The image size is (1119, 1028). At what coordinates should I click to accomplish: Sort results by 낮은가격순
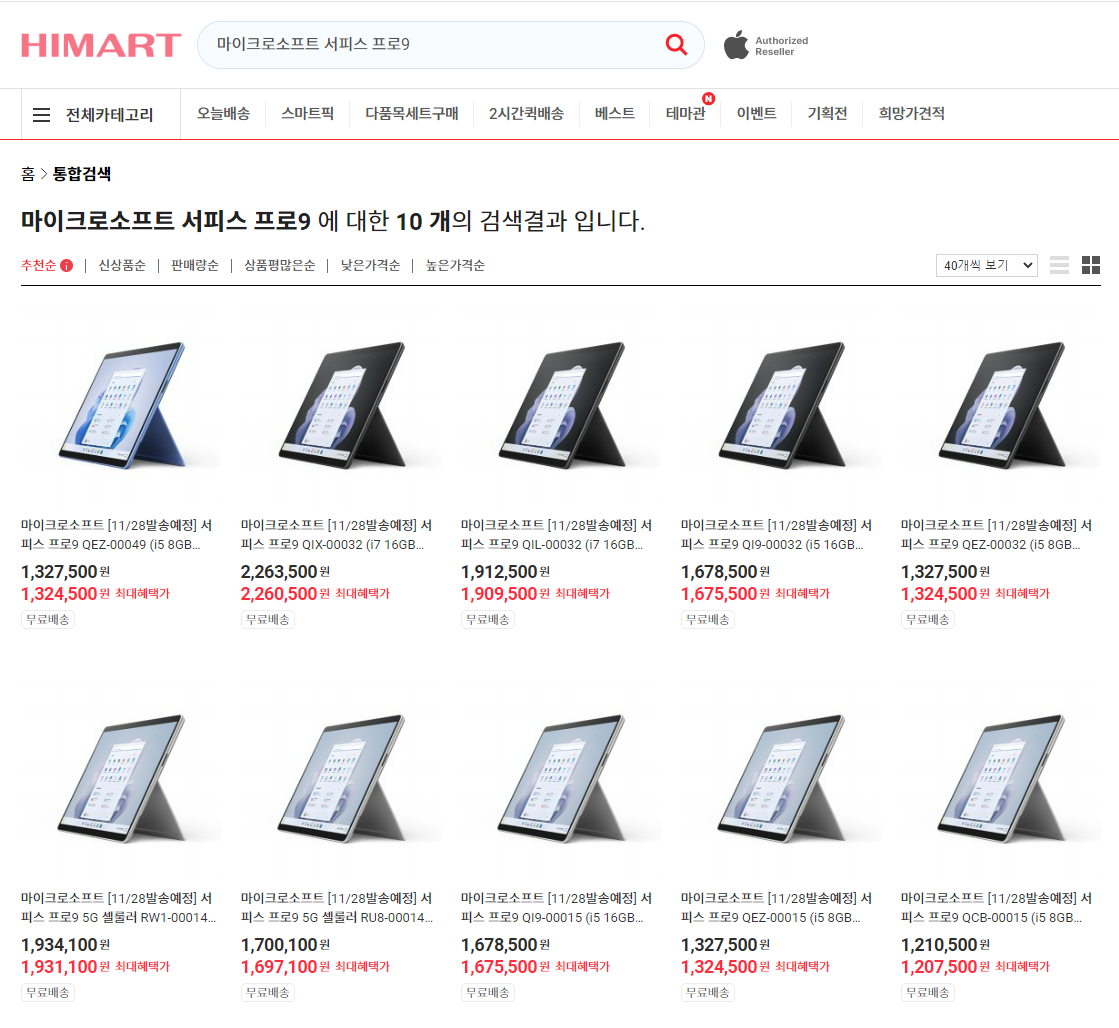[x=370, y=266]
